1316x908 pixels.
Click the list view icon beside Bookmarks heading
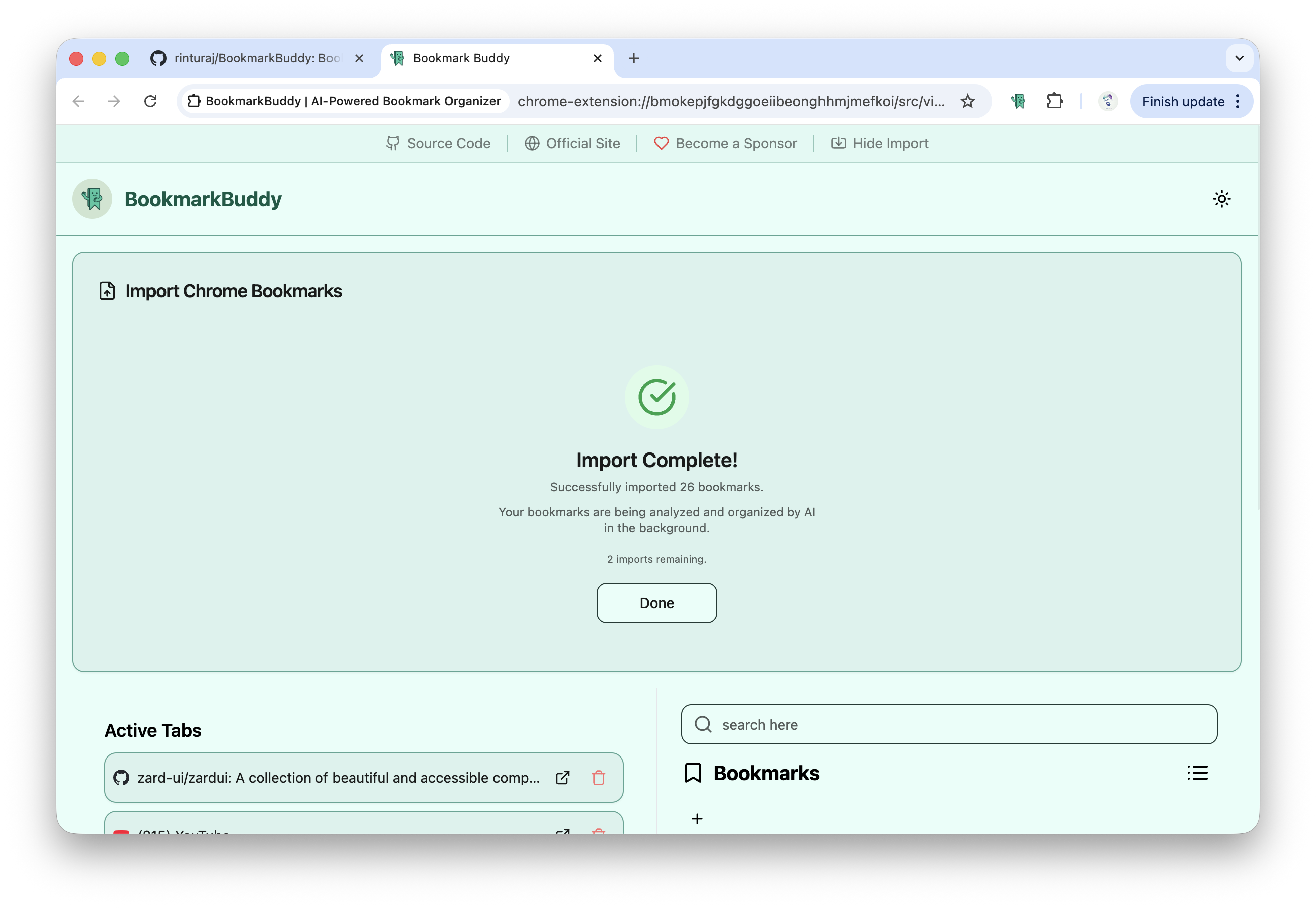(1197, 773)
